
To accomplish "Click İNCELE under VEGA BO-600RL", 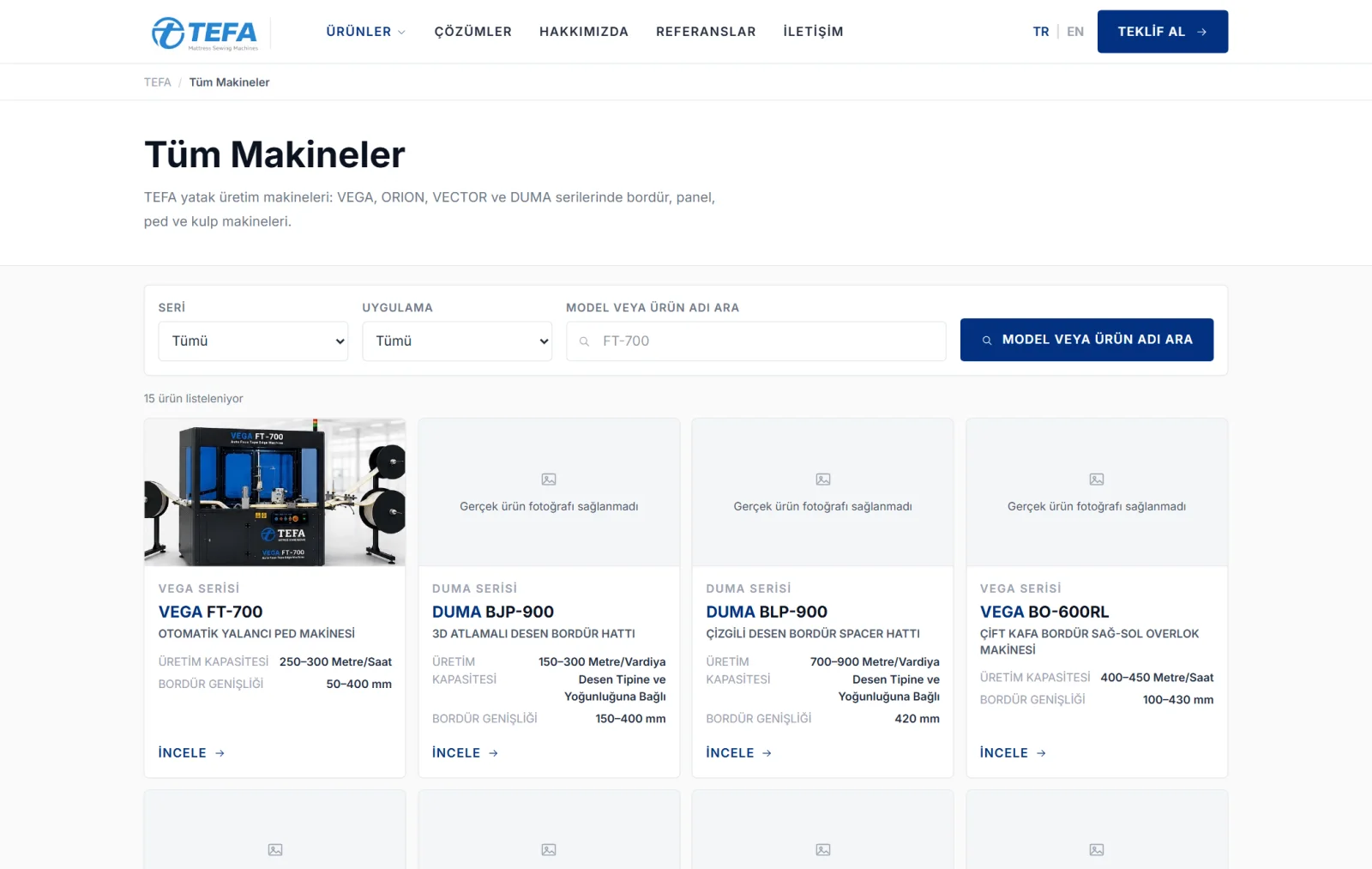I will tap(1013, 753).
